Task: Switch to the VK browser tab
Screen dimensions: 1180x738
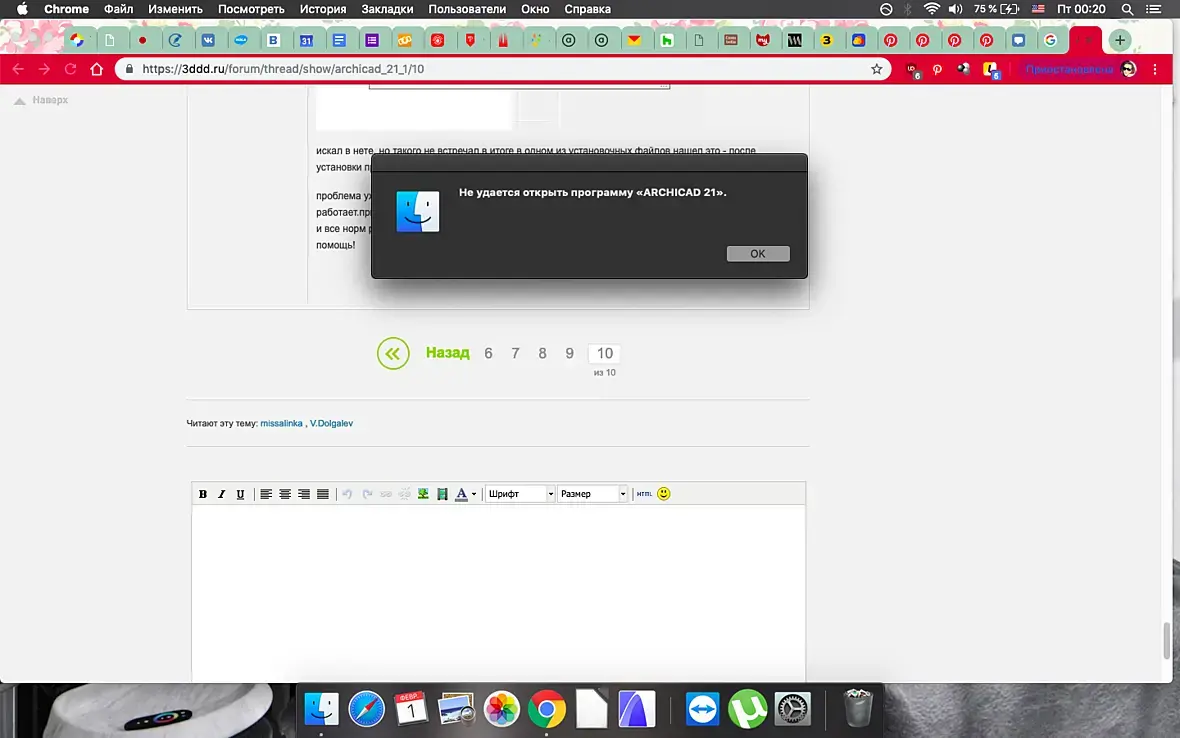Action: tap(208, 41)
